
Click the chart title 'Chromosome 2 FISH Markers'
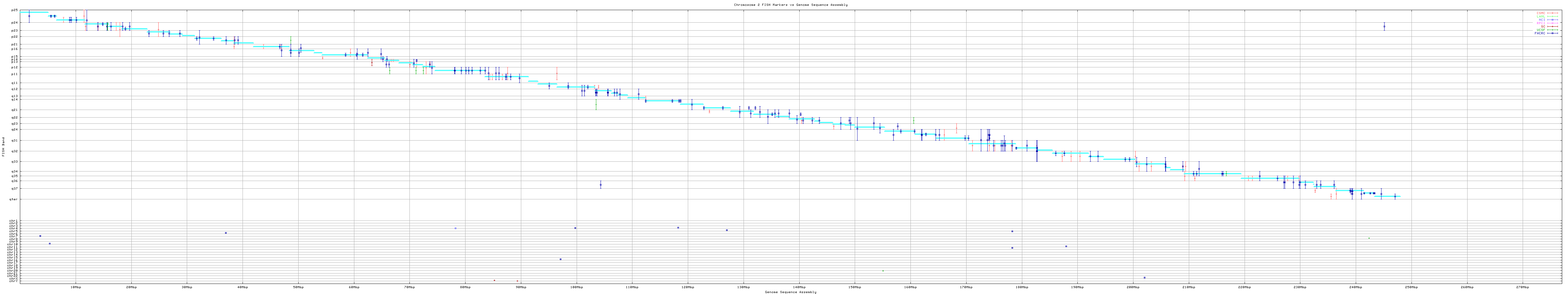click(790, 5)
